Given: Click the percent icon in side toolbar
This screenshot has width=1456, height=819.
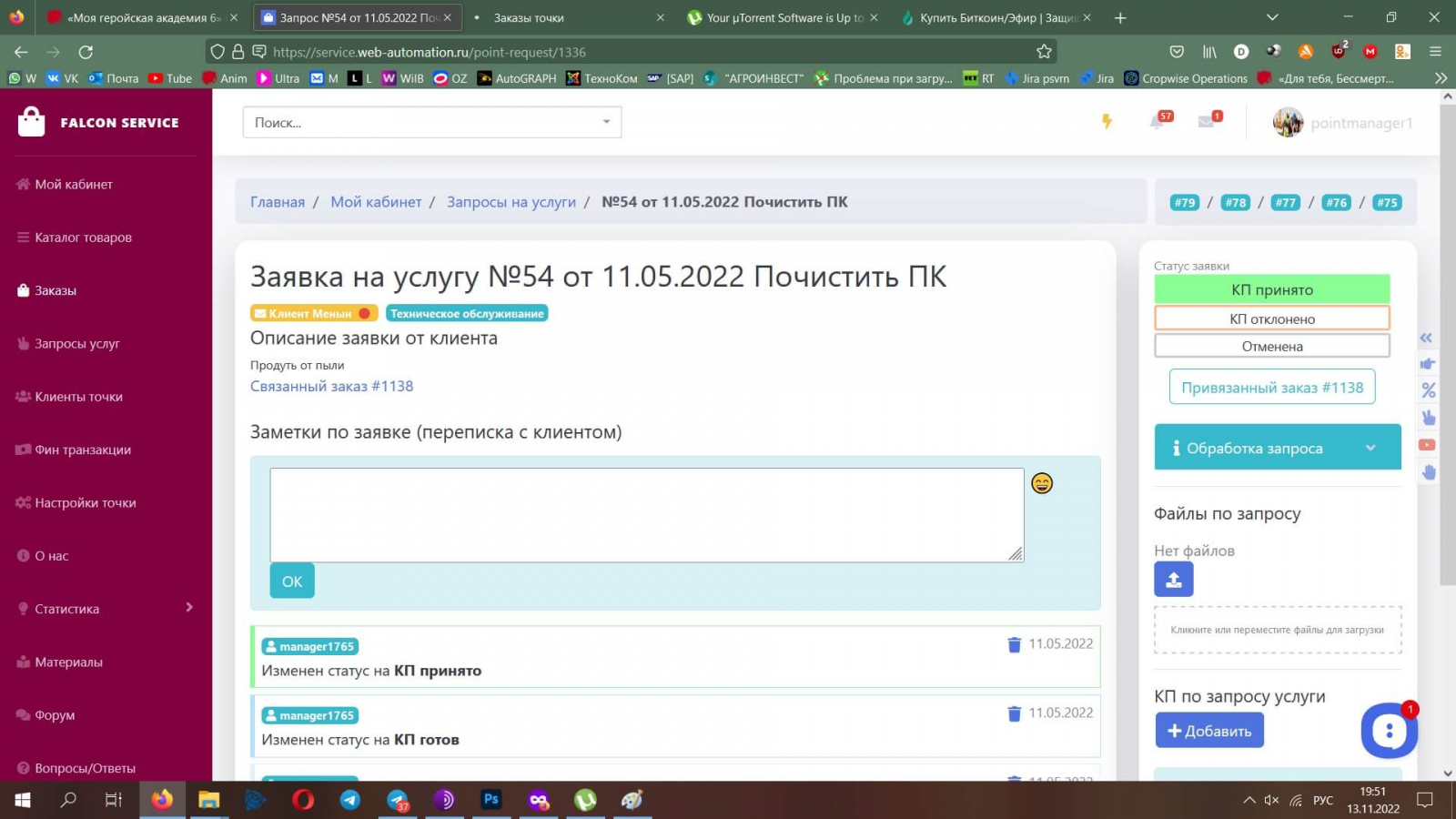Looking at the screenshot, I should 1429,390.
